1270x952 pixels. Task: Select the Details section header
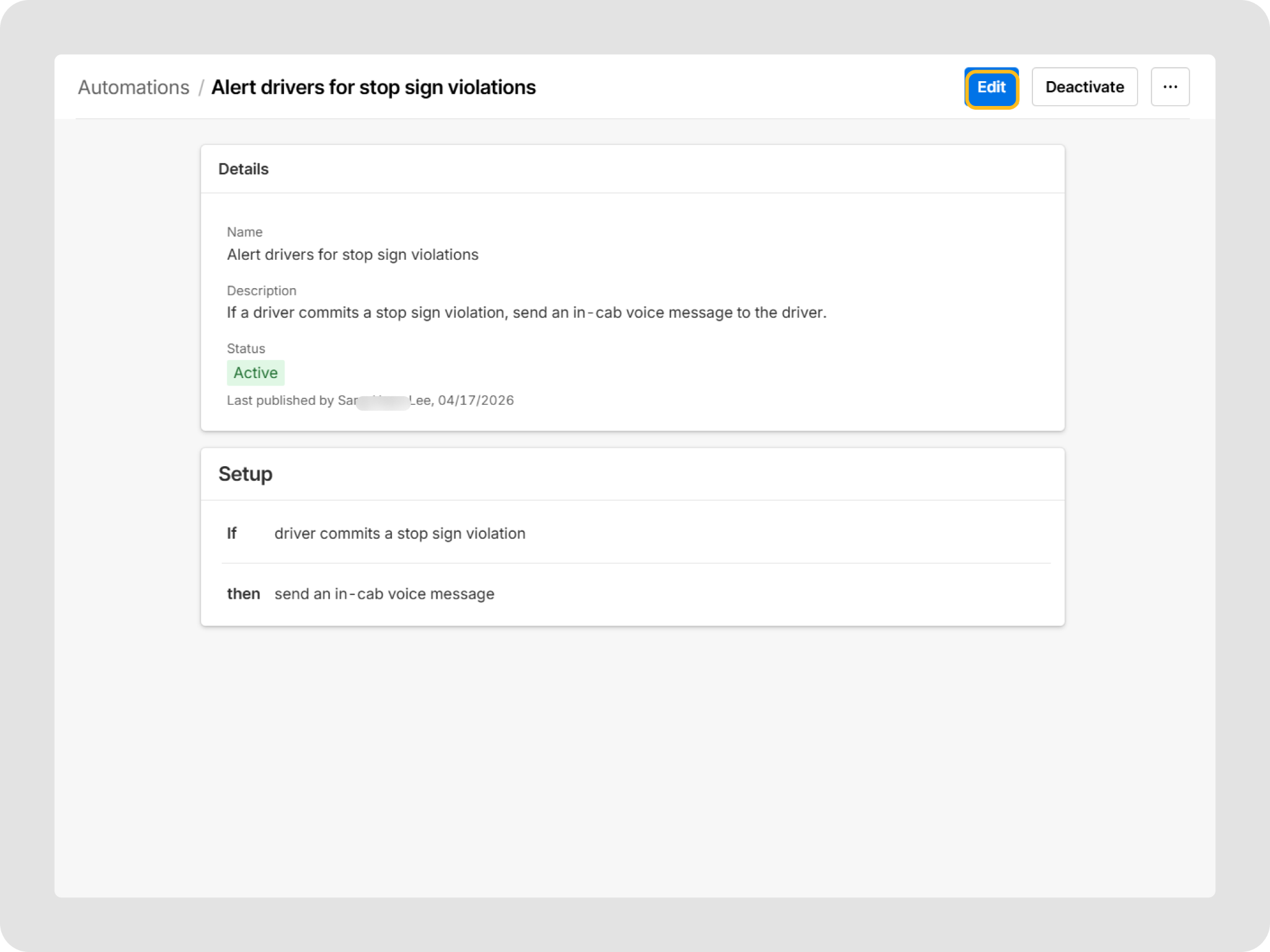(x=243, y=169)
